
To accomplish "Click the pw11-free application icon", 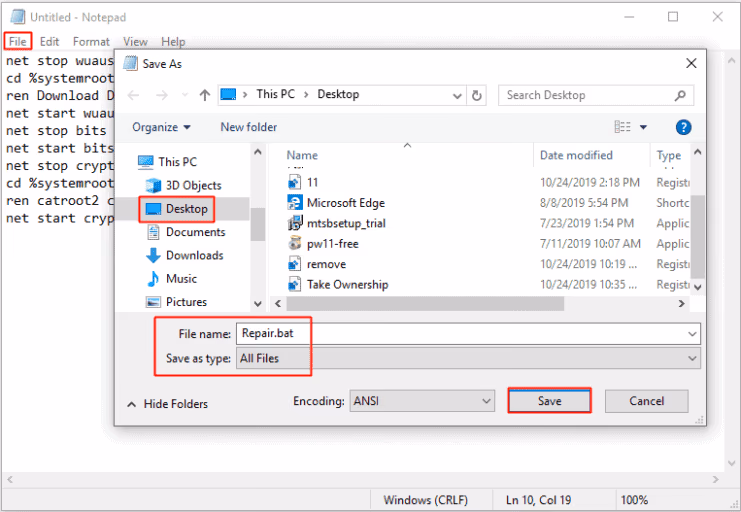I will (x=295, y=243).
